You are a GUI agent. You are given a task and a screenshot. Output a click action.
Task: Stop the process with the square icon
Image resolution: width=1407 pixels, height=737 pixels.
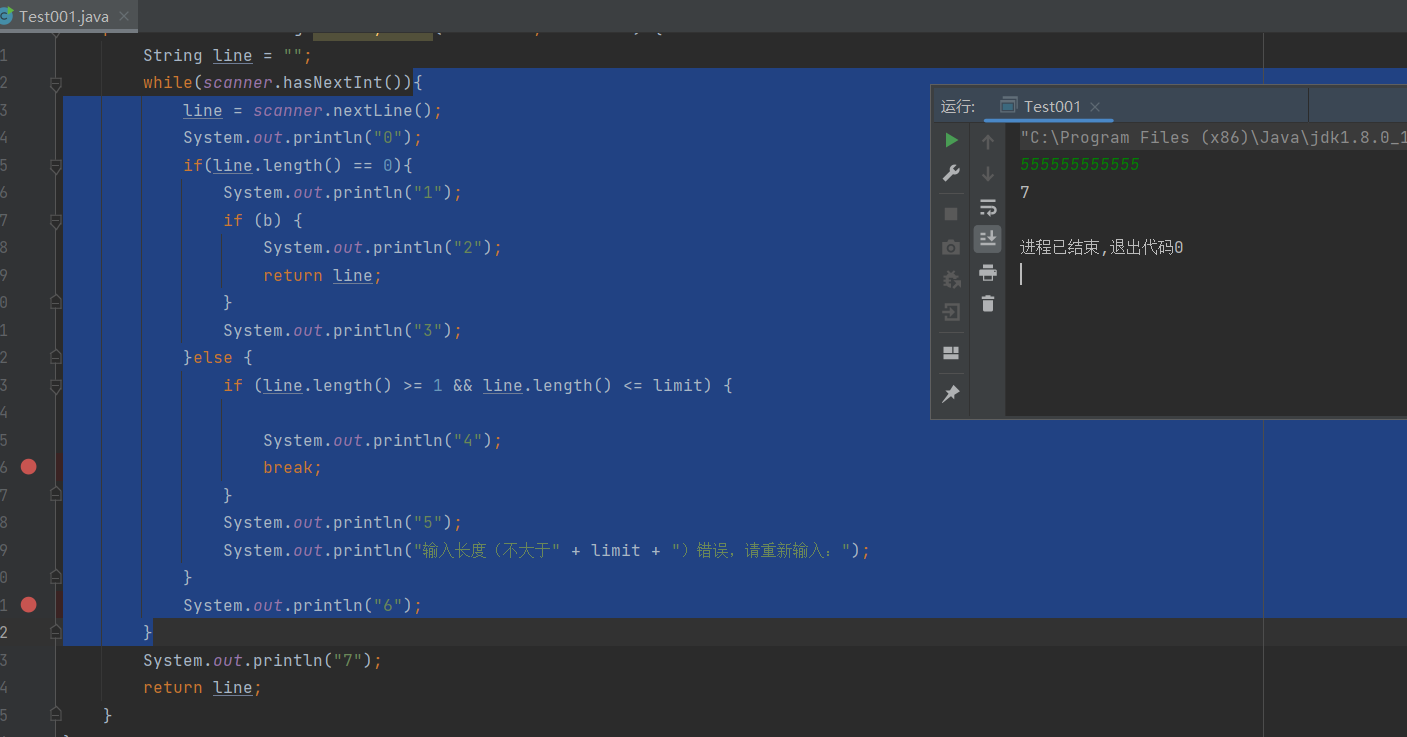951,213
